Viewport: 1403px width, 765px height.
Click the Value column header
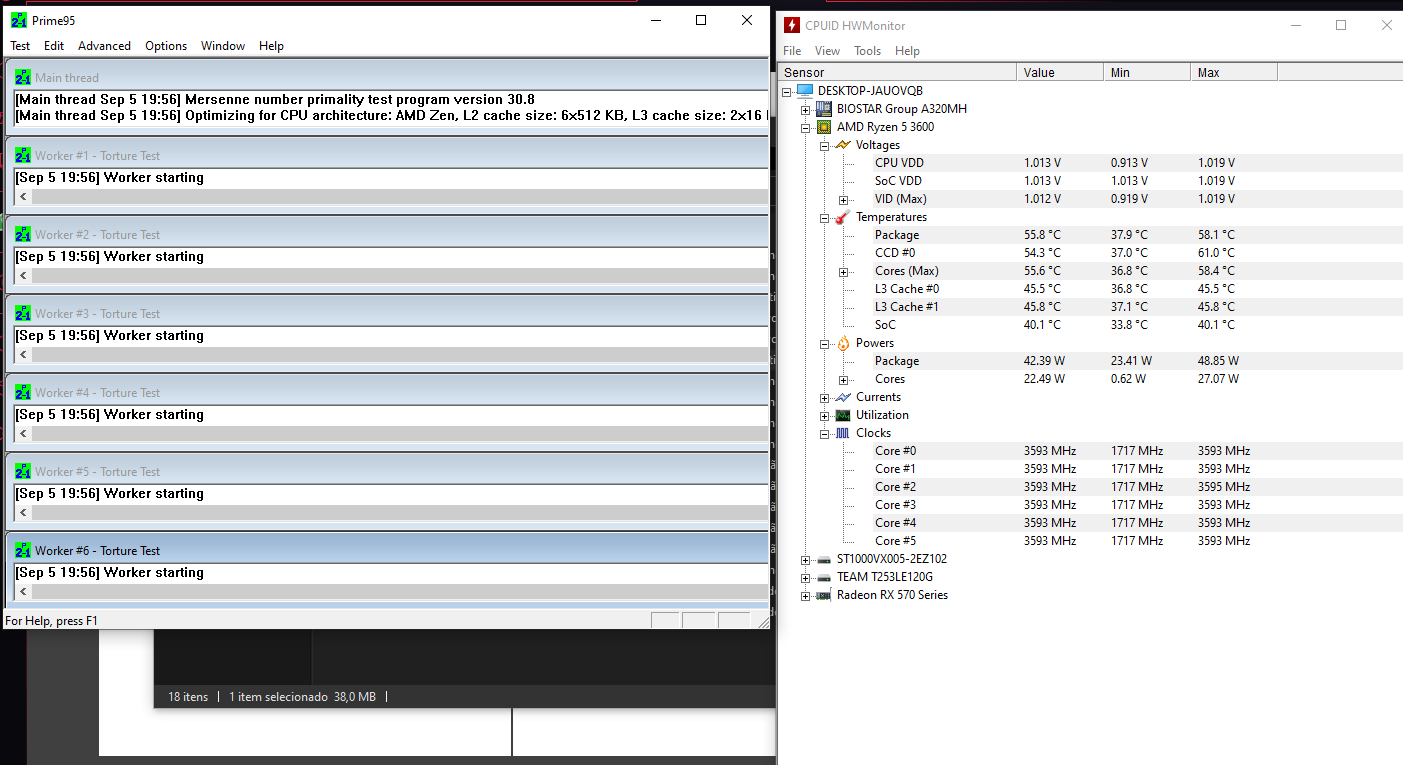[1061, 72]
